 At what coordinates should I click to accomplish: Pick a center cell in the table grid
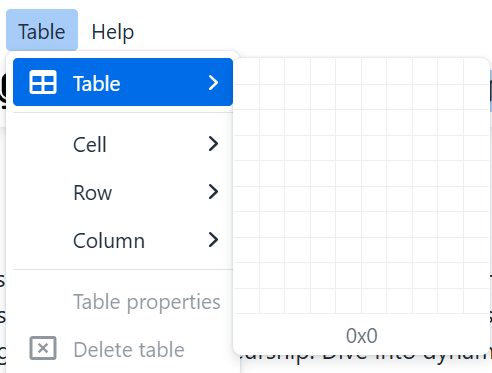tap(349, 173)
